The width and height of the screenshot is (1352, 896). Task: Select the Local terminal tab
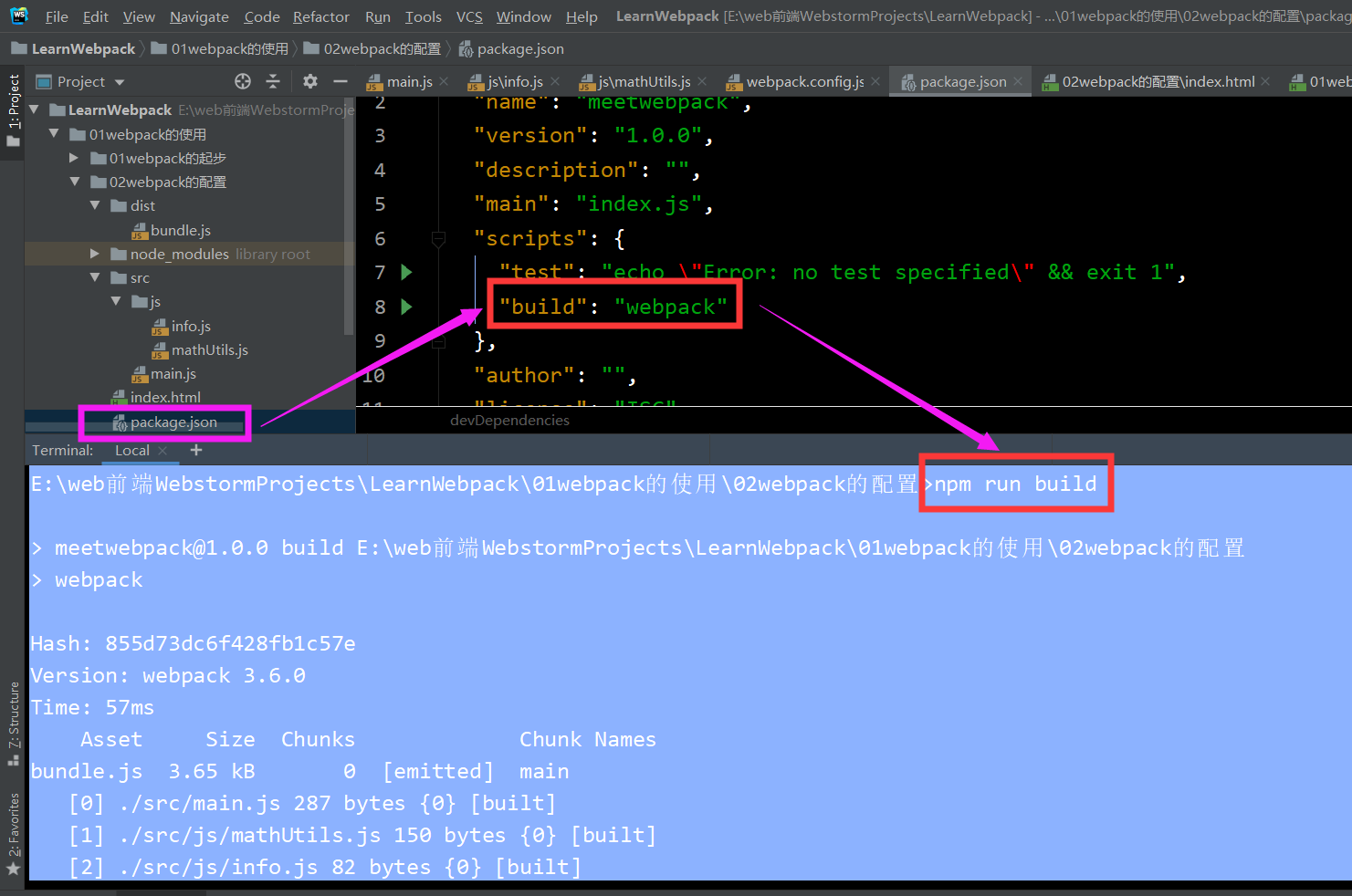click(x=132, y=450)
